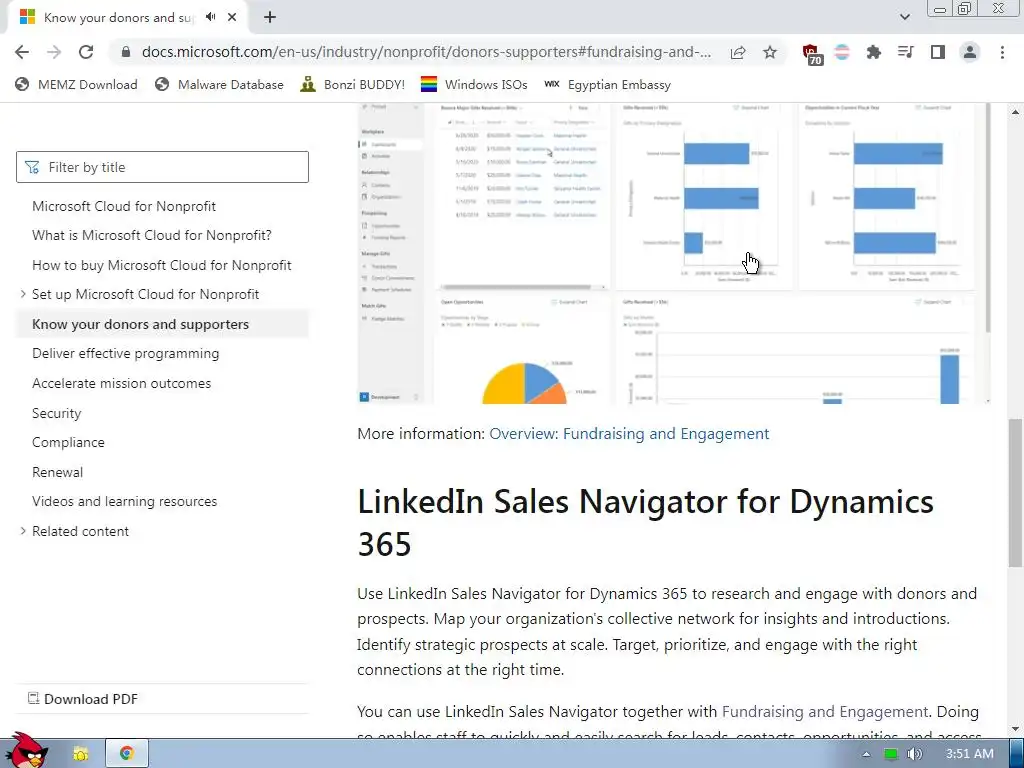Open Deliver effective programming

click(x=125, y=353)
